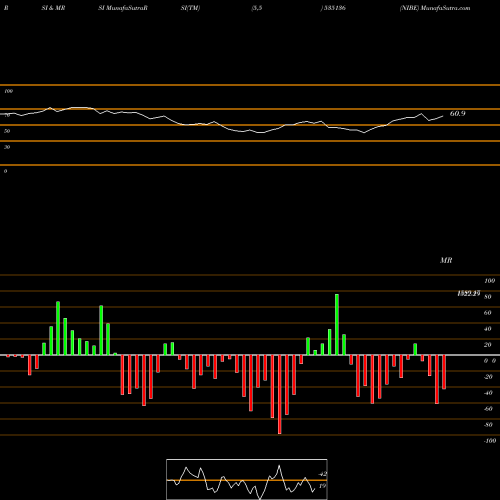
Task: Click the SI & MR header text
Action: point(53,8)
